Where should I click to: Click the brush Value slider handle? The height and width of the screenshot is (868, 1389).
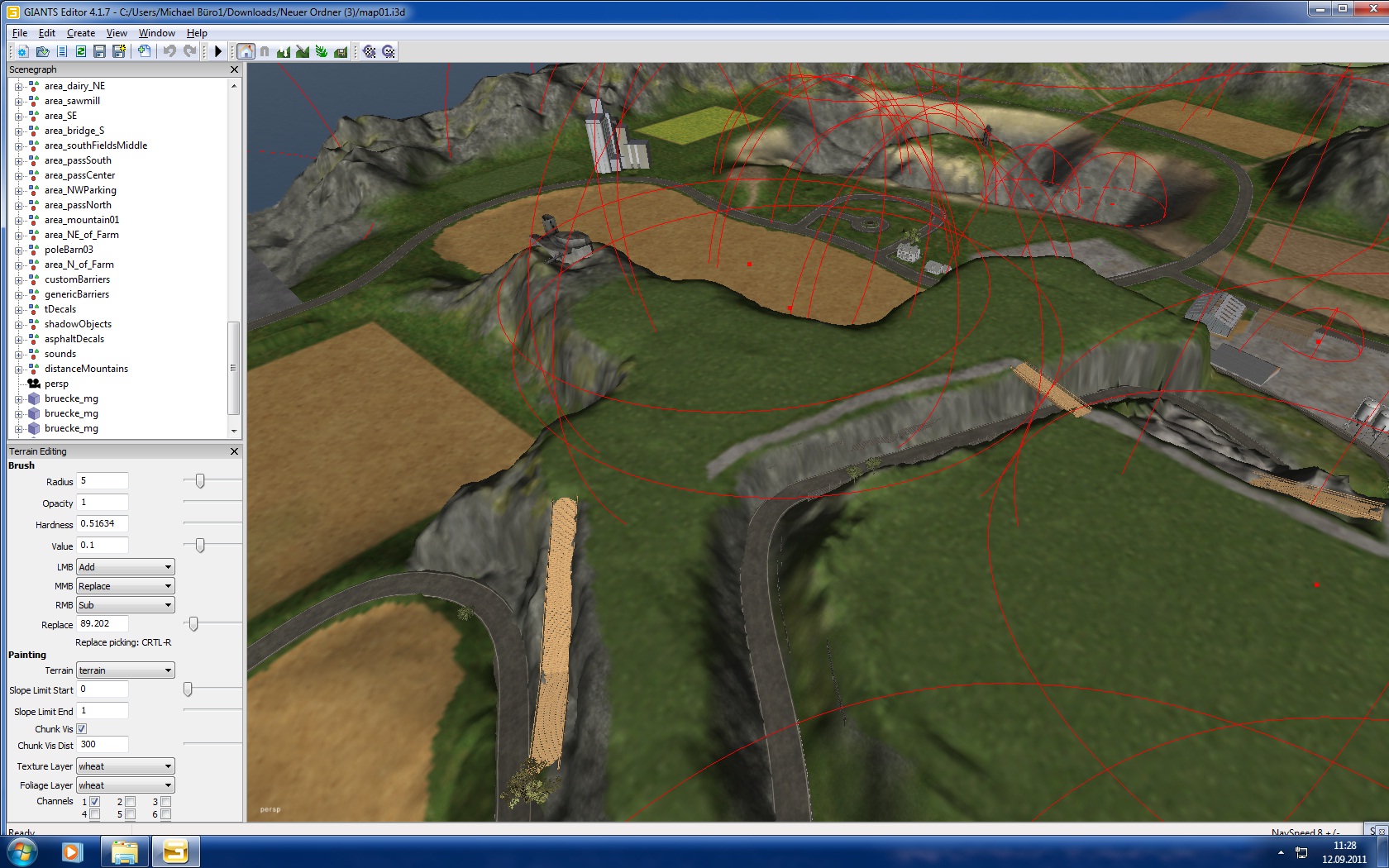point(200,545)
